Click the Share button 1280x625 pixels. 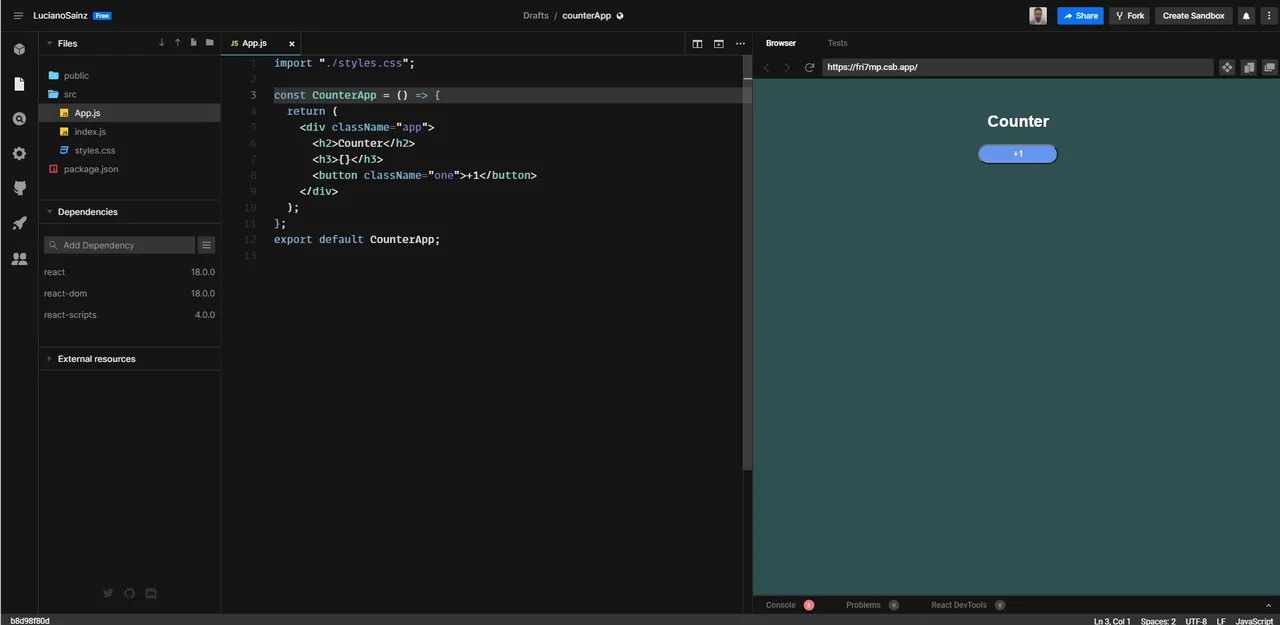click(x=1080, y=16)
